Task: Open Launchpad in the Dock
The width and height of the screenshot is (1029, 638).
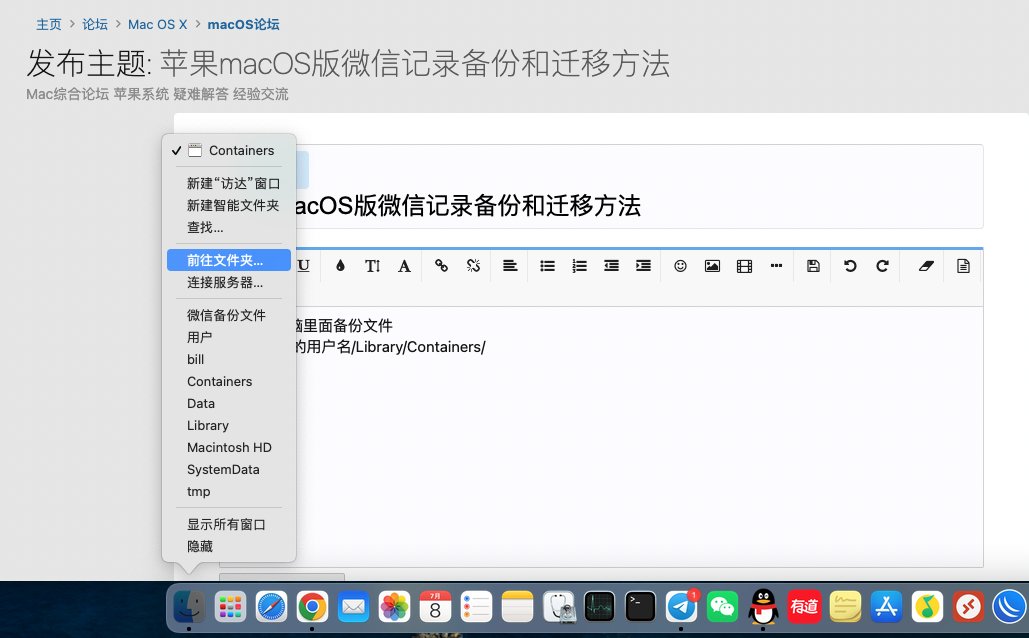Action: coord(230,606)
